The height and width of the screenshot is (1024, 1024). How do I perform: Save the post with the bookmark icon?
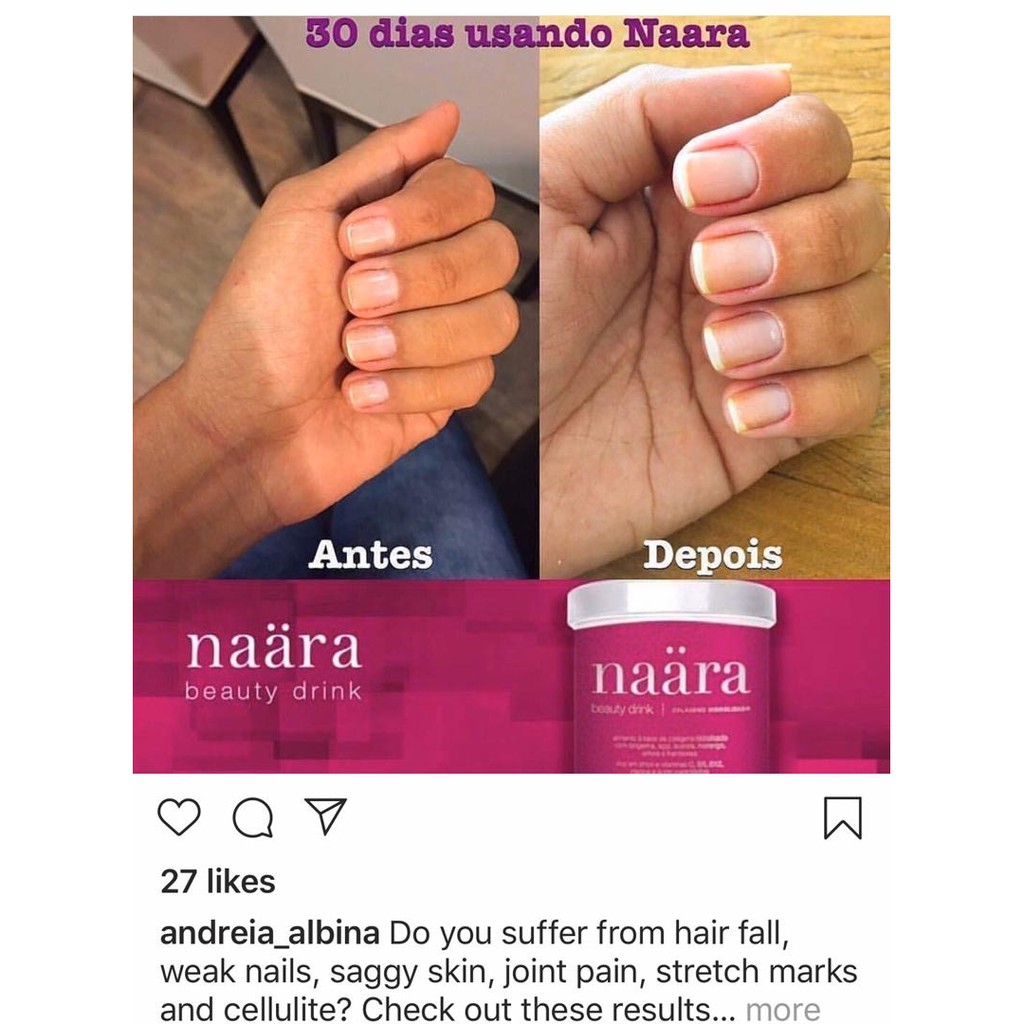click(842, 818)
